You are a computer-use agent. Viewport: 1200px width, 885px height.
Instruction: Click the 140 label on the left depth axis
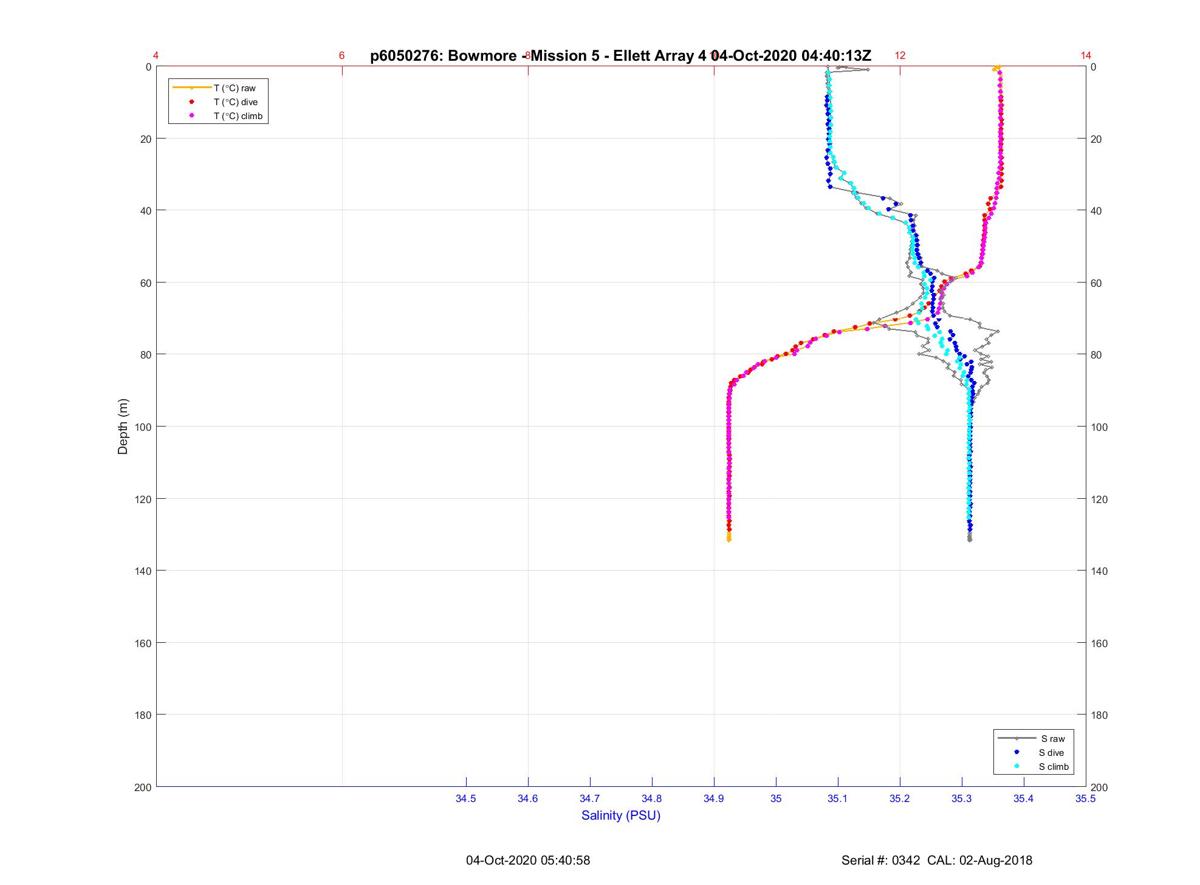[142, 571]
